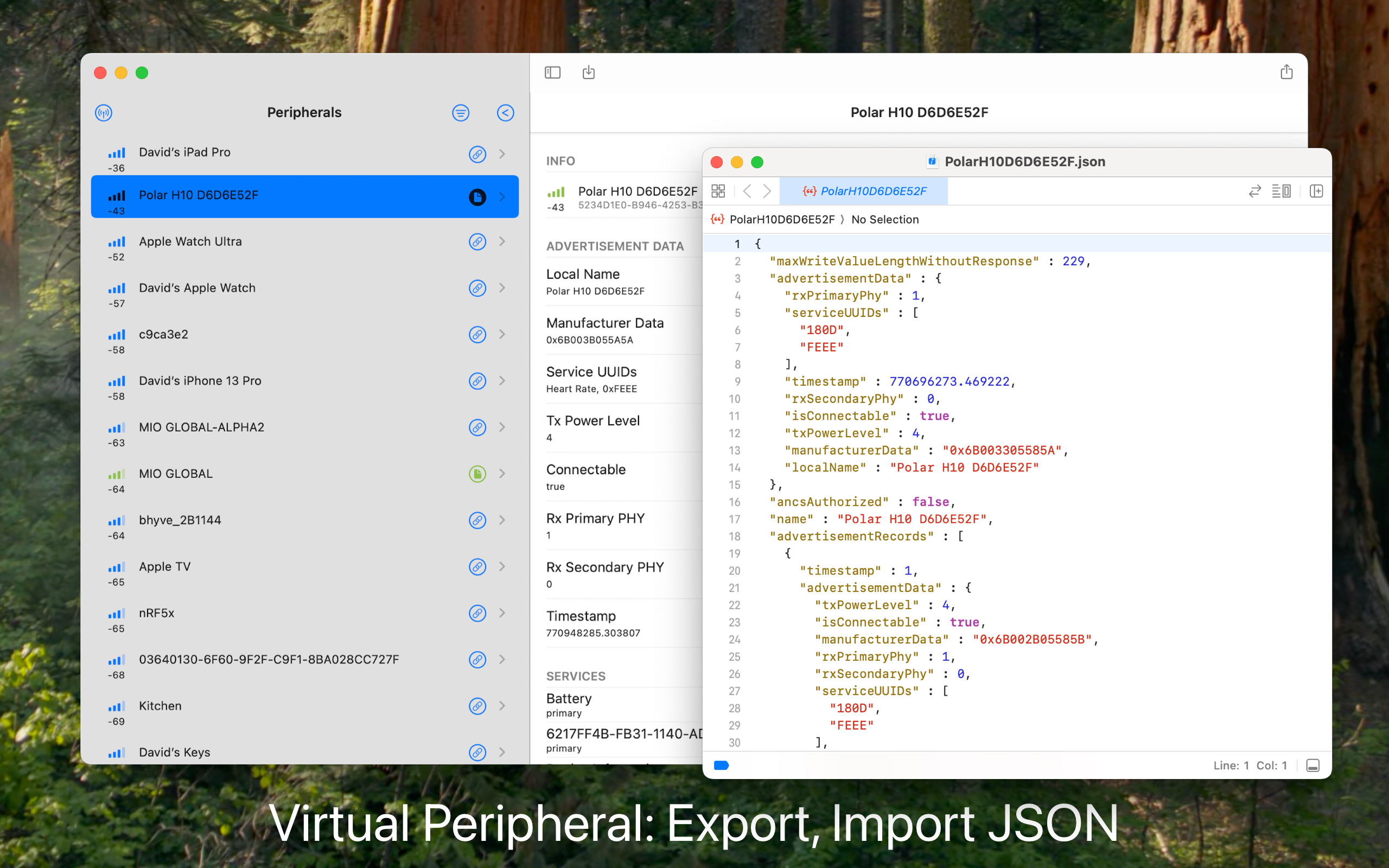Add an editor pane on right
The height and width of the screenshot is (868, 1389).
[1316, 191]
